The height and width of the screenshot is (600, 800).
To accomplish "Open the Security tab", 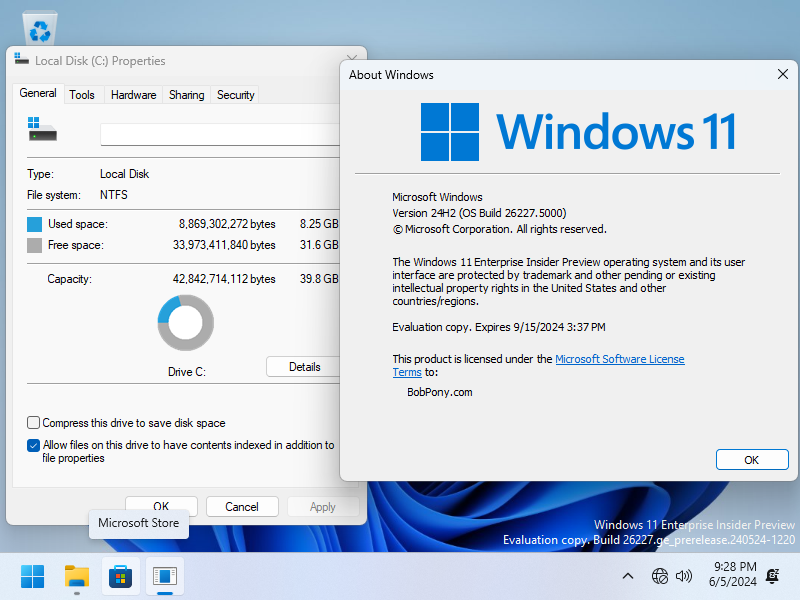I will coord(235,94).
